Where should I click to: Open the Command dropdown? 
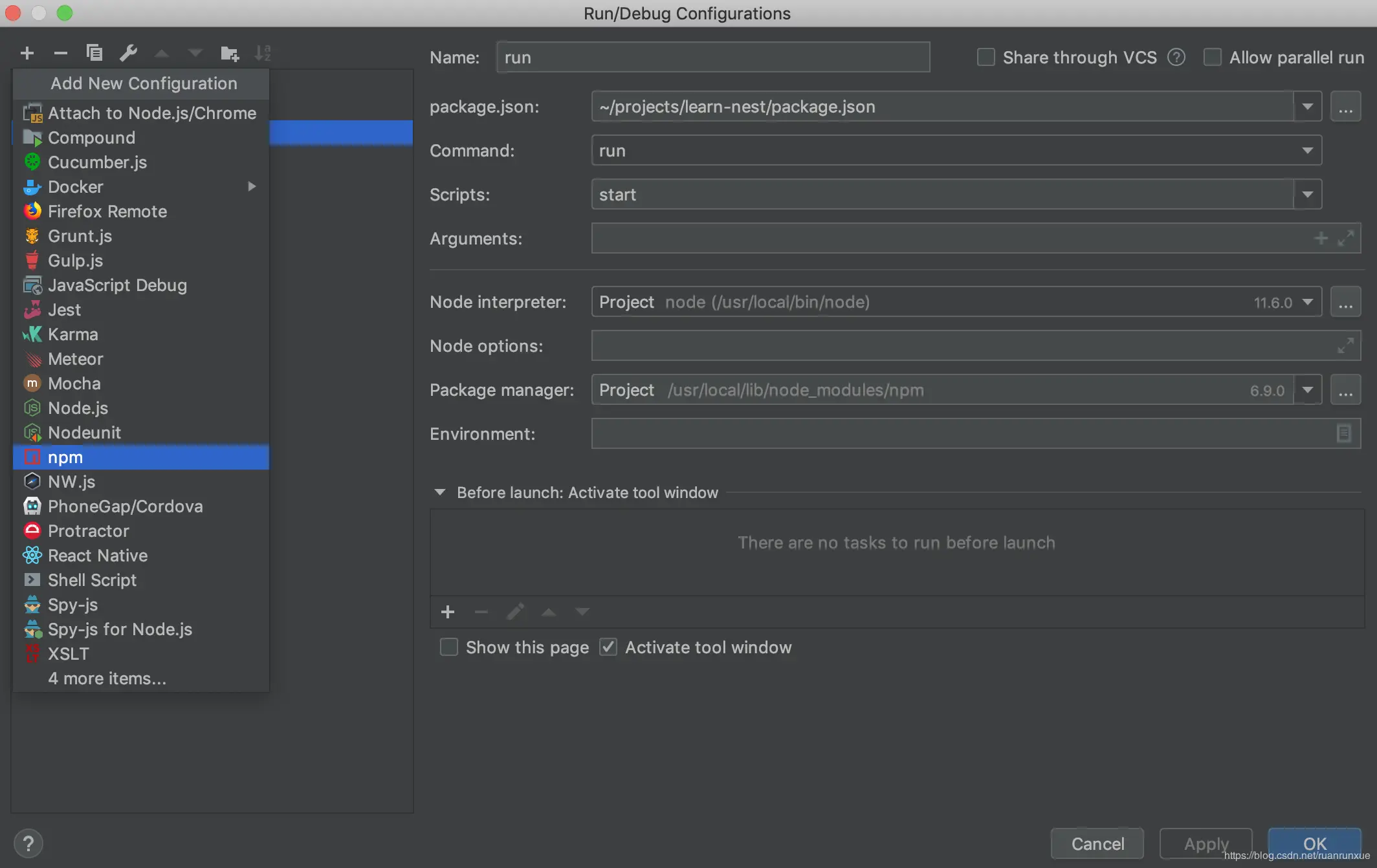tap(1307, 151)
